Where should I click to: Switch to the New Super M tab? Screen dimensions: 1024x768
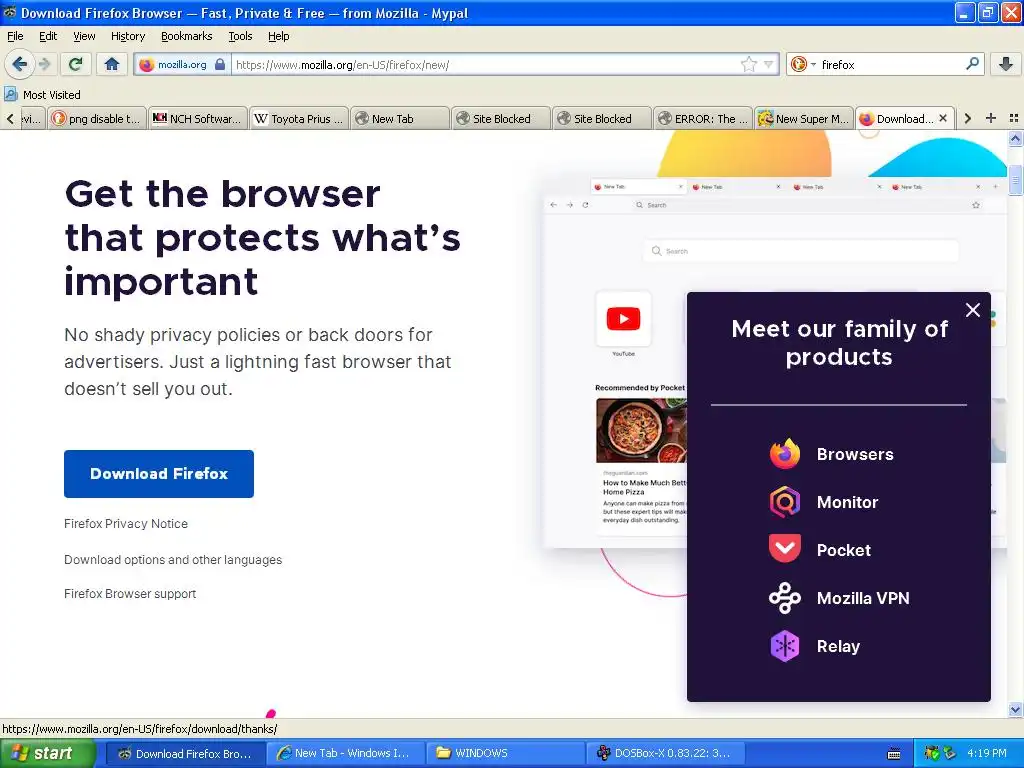coord(805,118)
